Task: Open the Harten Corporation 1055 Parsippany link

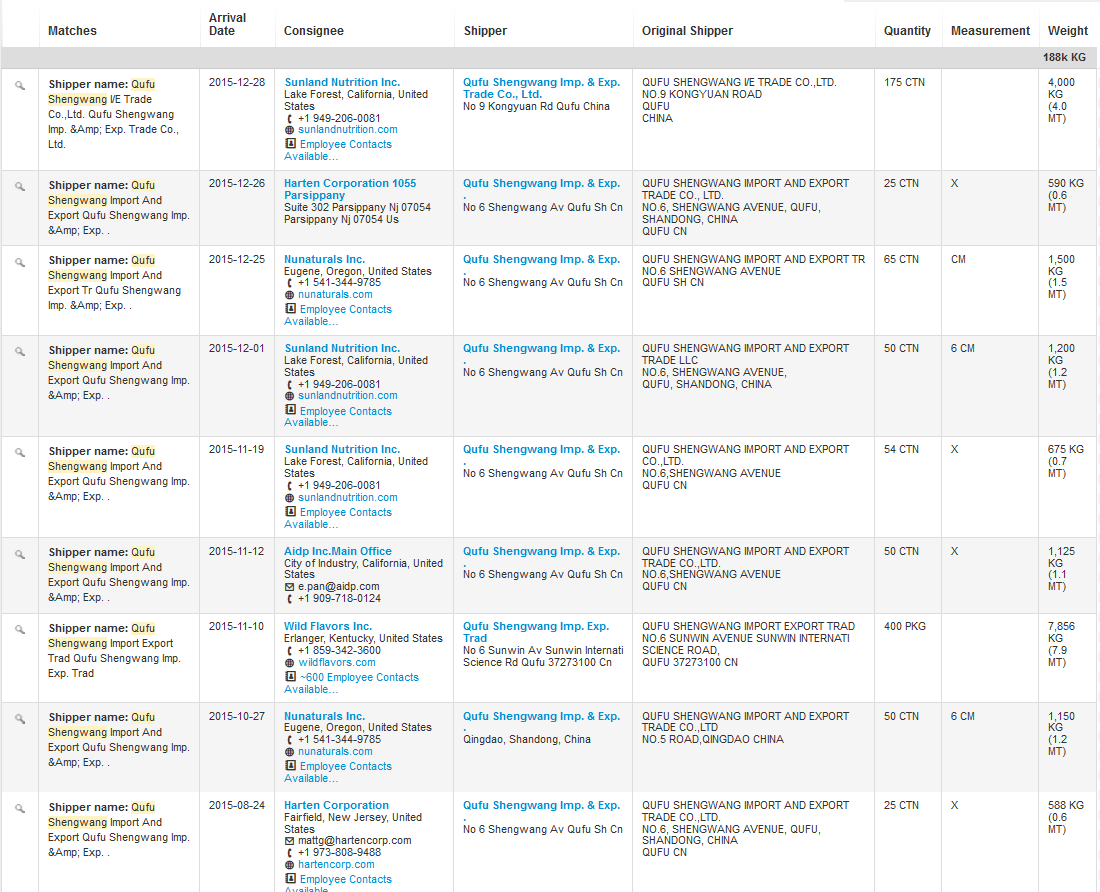Action: pyautogui.click(x=350, y=189)
